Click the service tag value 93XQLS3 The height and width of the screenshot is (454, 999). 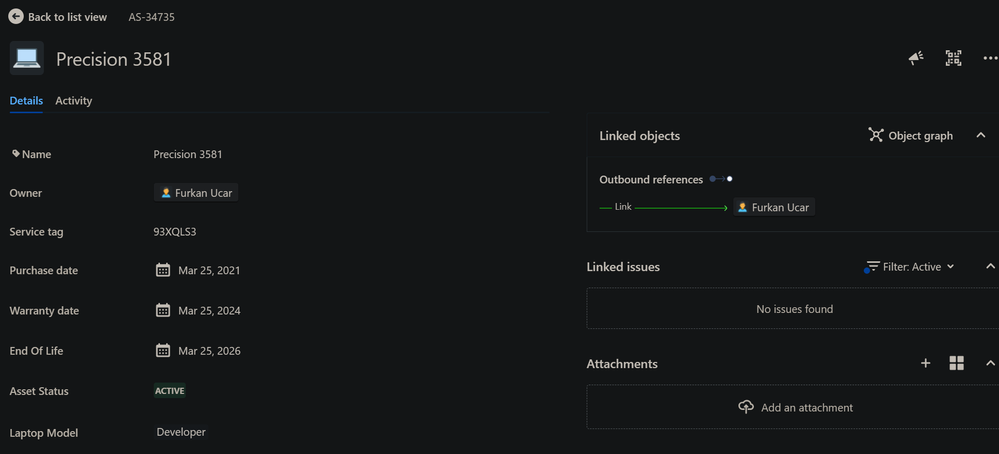[175, 232]
